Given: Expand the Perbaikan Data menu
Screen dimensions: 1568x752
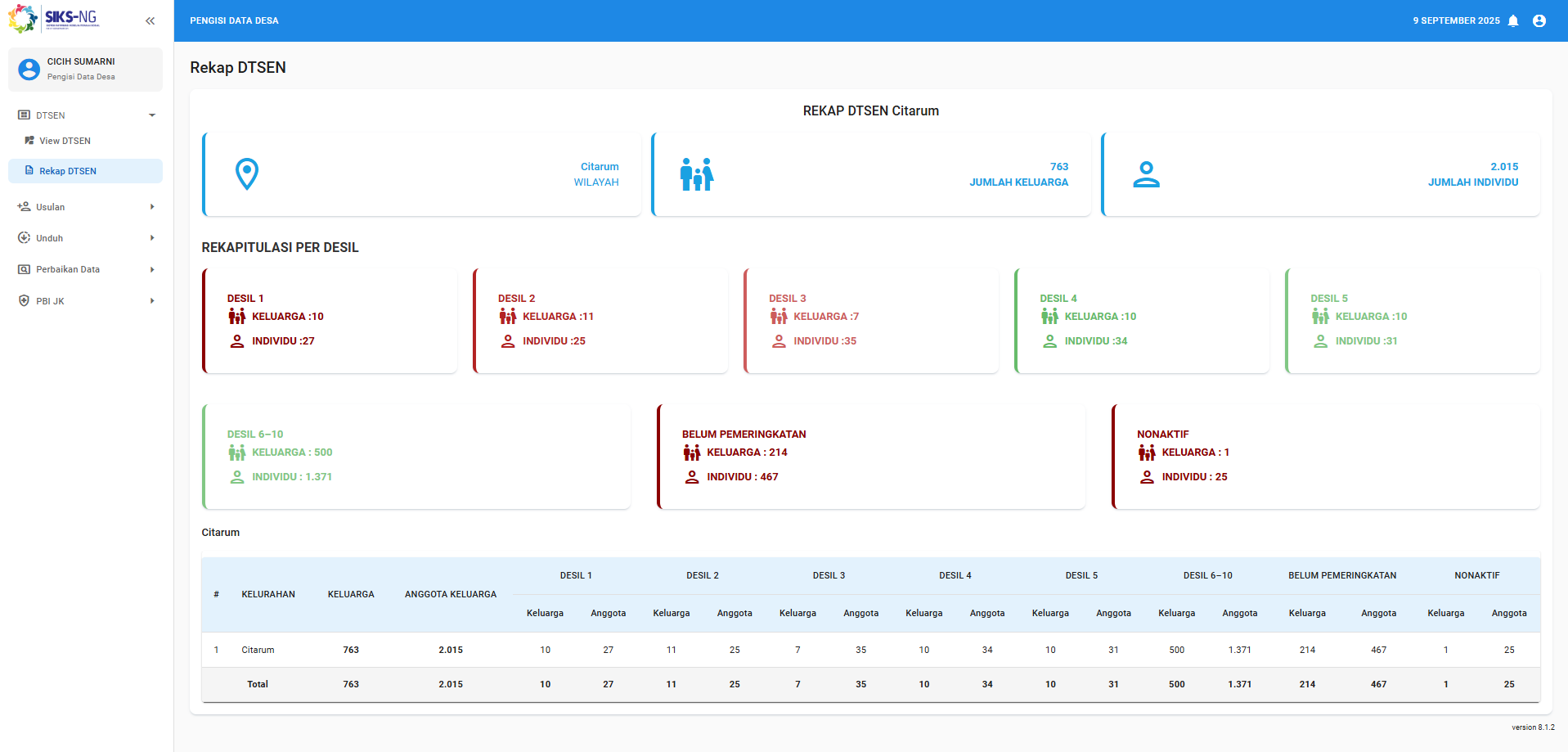Looking at the screenshot, I should 86,269.
